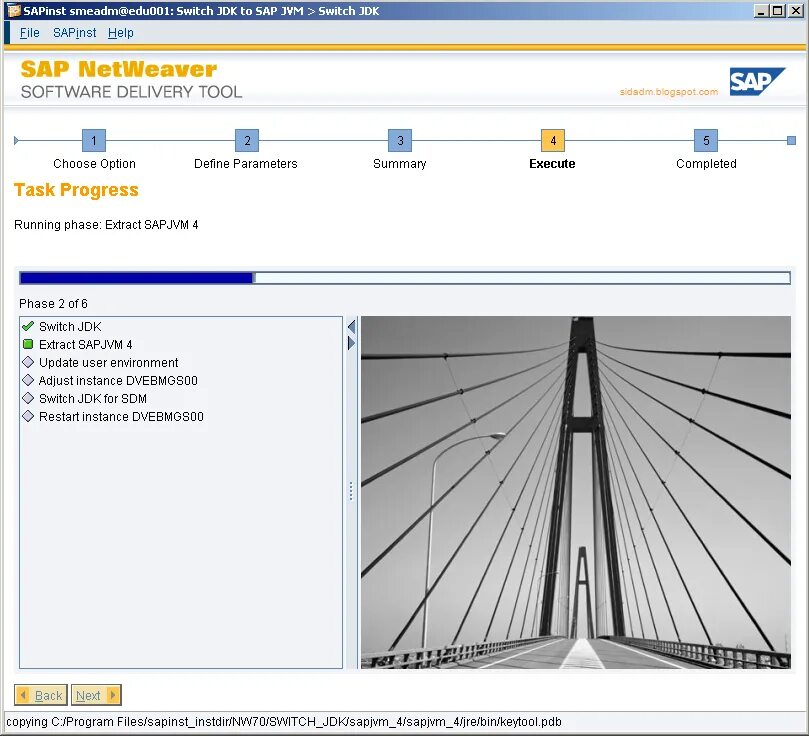Click the Running phase status text
Screen dimensions: 809x736
point(106,224)
